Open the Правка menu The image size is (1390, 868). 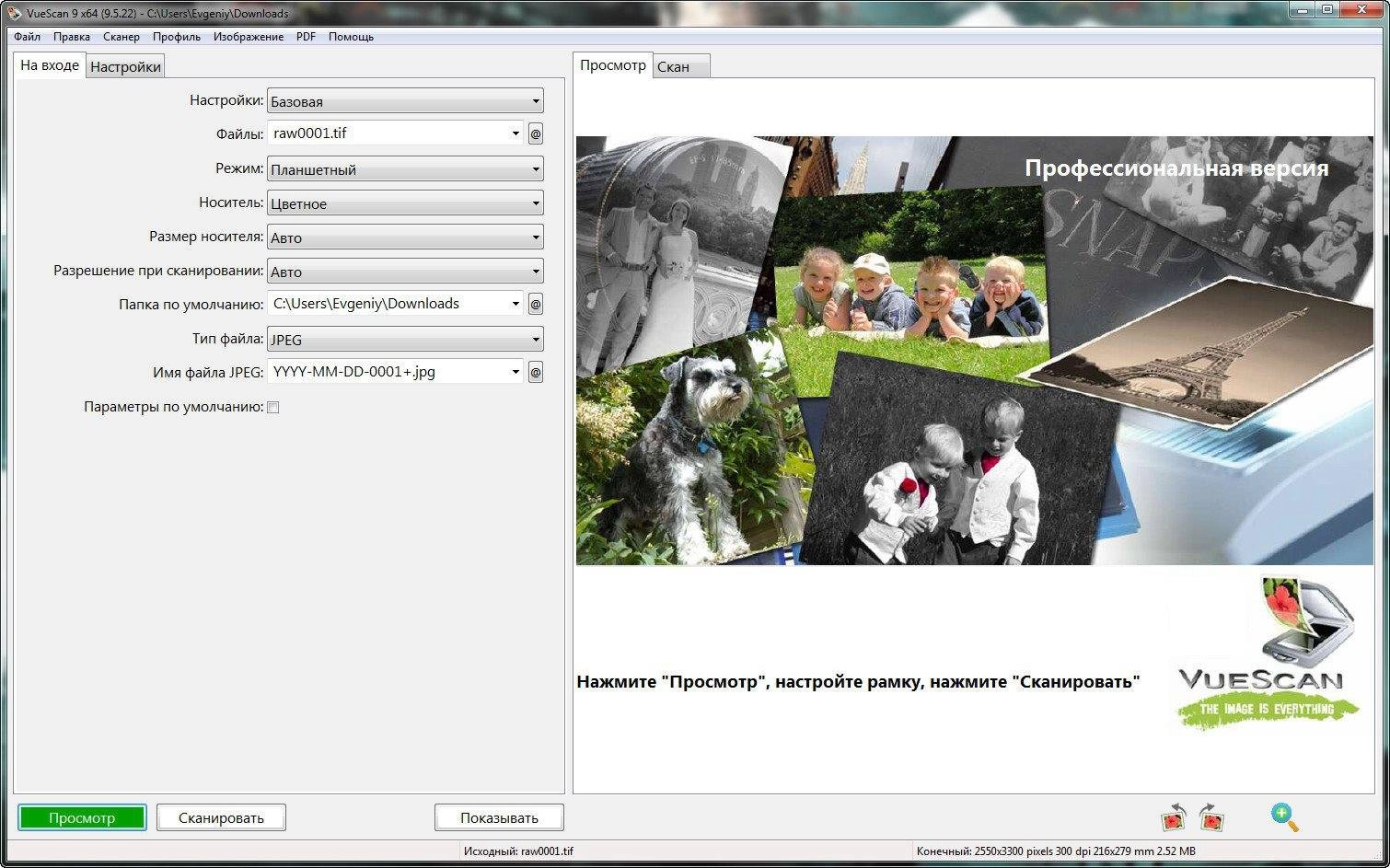[72, 37]
